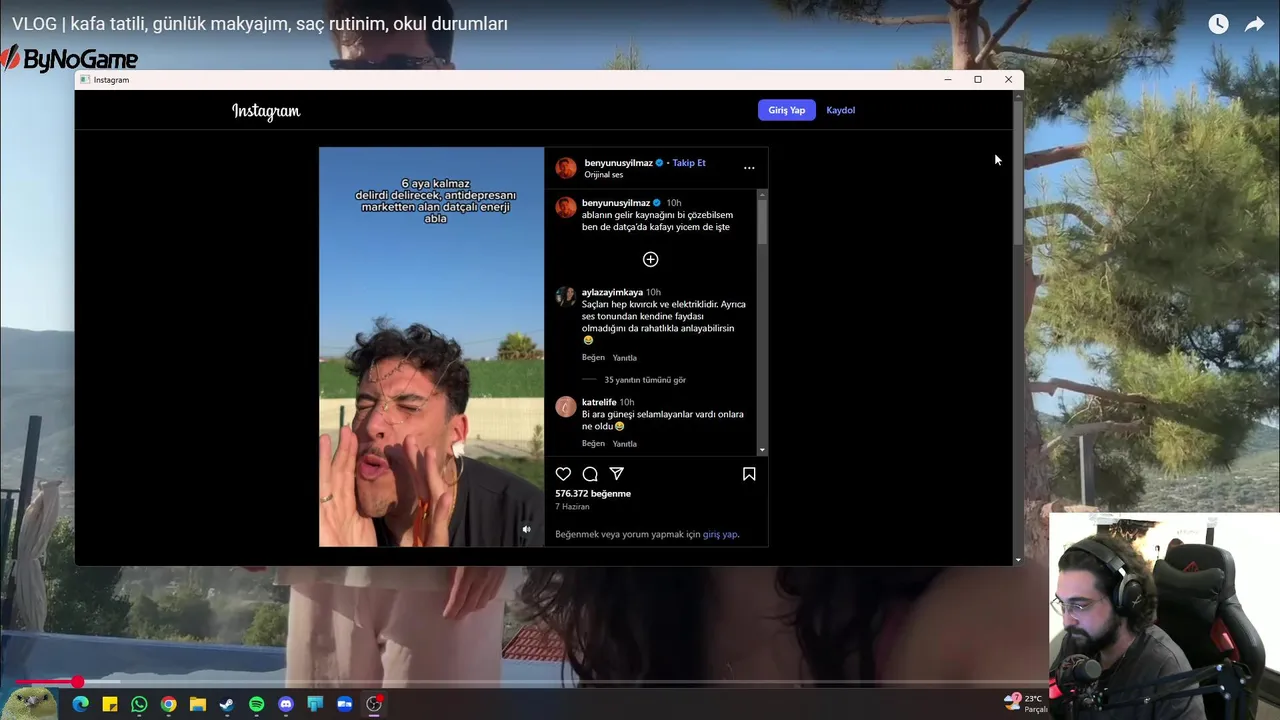Expand '35 yanıtın tümünü gör' replies
Viewport: 1280px width, 720px height.
(x=645, y=380)
